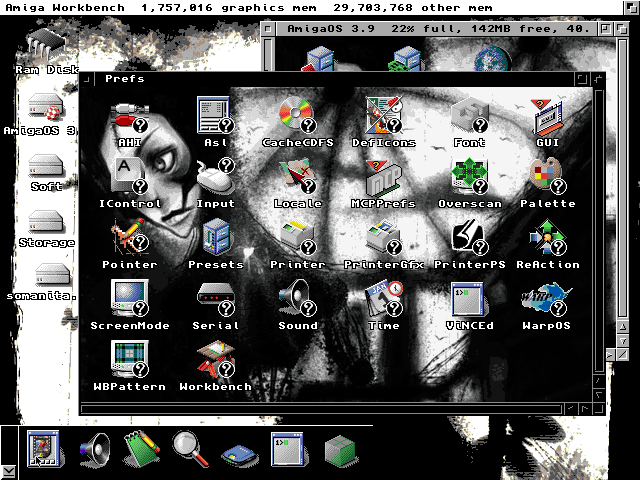Launch the green notepad icon in the dock
Viewport: 640px width, 480px height.
pyautogui.click(x=142, y=448)
